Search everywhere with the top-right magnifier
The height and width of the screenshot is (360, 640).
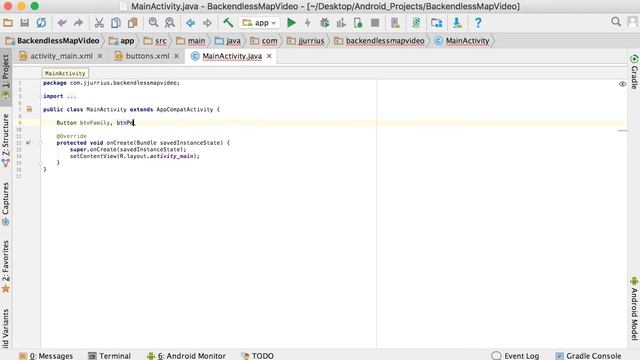point(616,22)
